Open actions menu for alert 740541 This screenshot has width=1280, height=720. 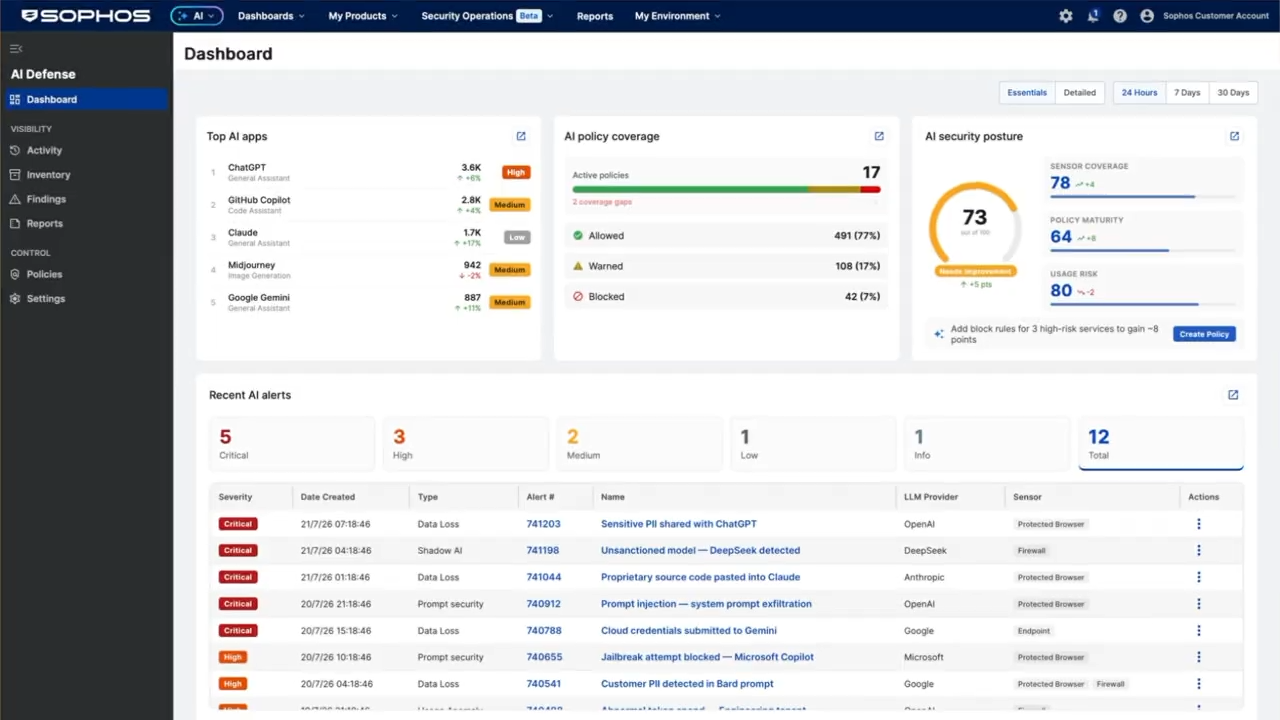pyautogui.click(x=1199, y=684)
